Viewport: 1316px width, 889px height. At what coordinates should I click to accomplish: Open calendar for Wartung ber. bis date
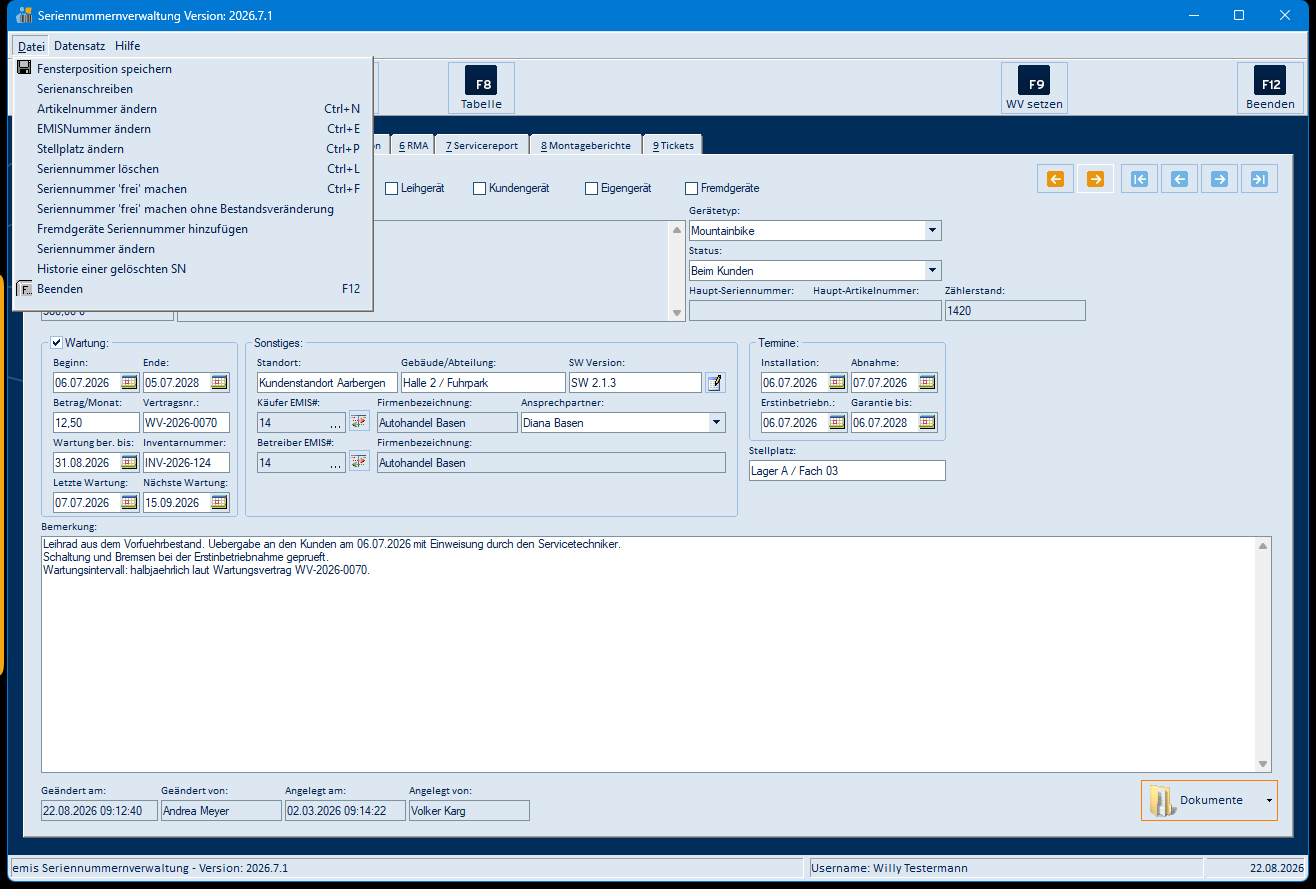[129, 462]
